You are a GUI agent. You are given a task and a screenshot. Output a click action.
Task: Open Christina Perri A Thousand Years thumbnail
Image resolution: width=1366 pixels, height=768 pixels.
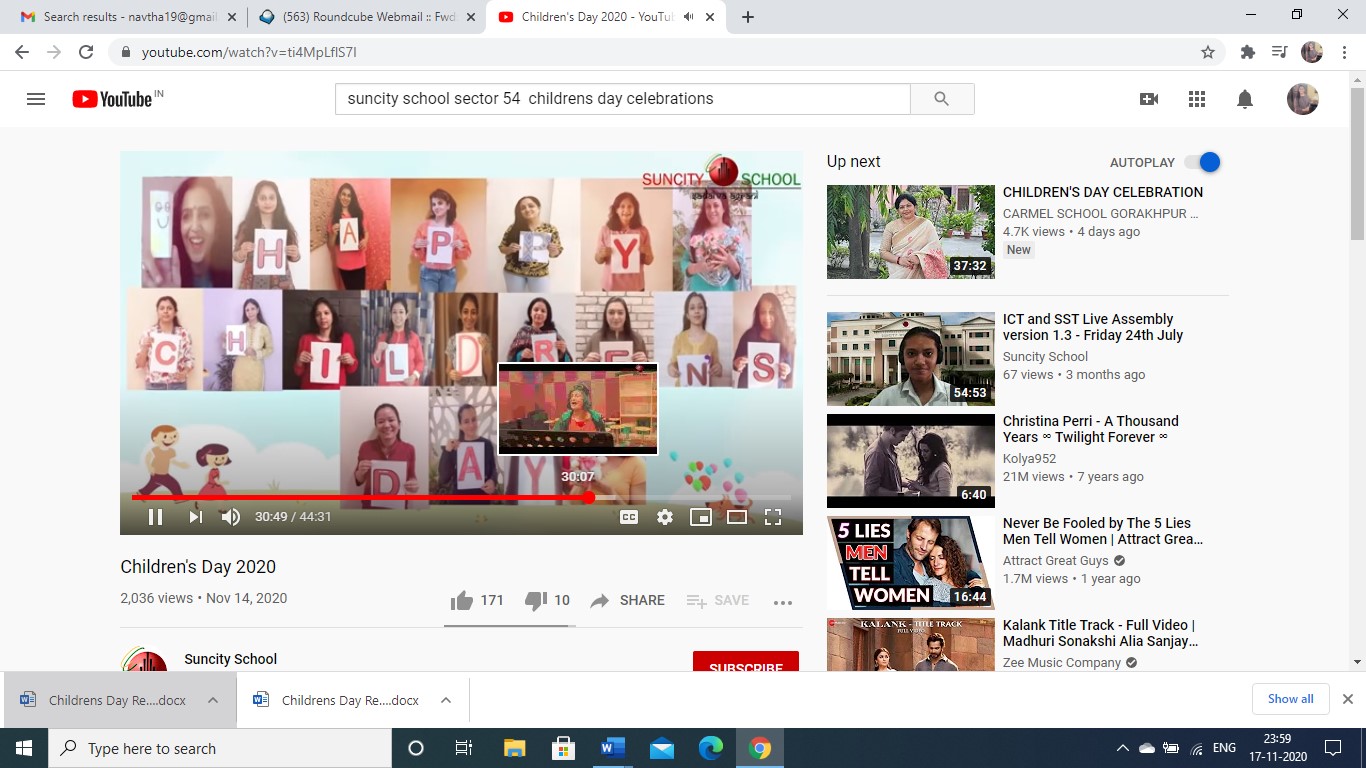911,461
